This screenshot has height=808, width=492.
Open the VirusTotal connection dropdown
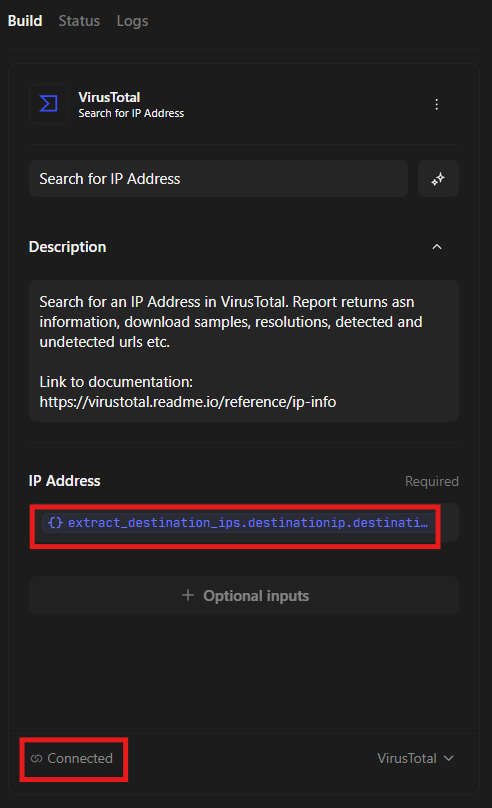[415, 758]
